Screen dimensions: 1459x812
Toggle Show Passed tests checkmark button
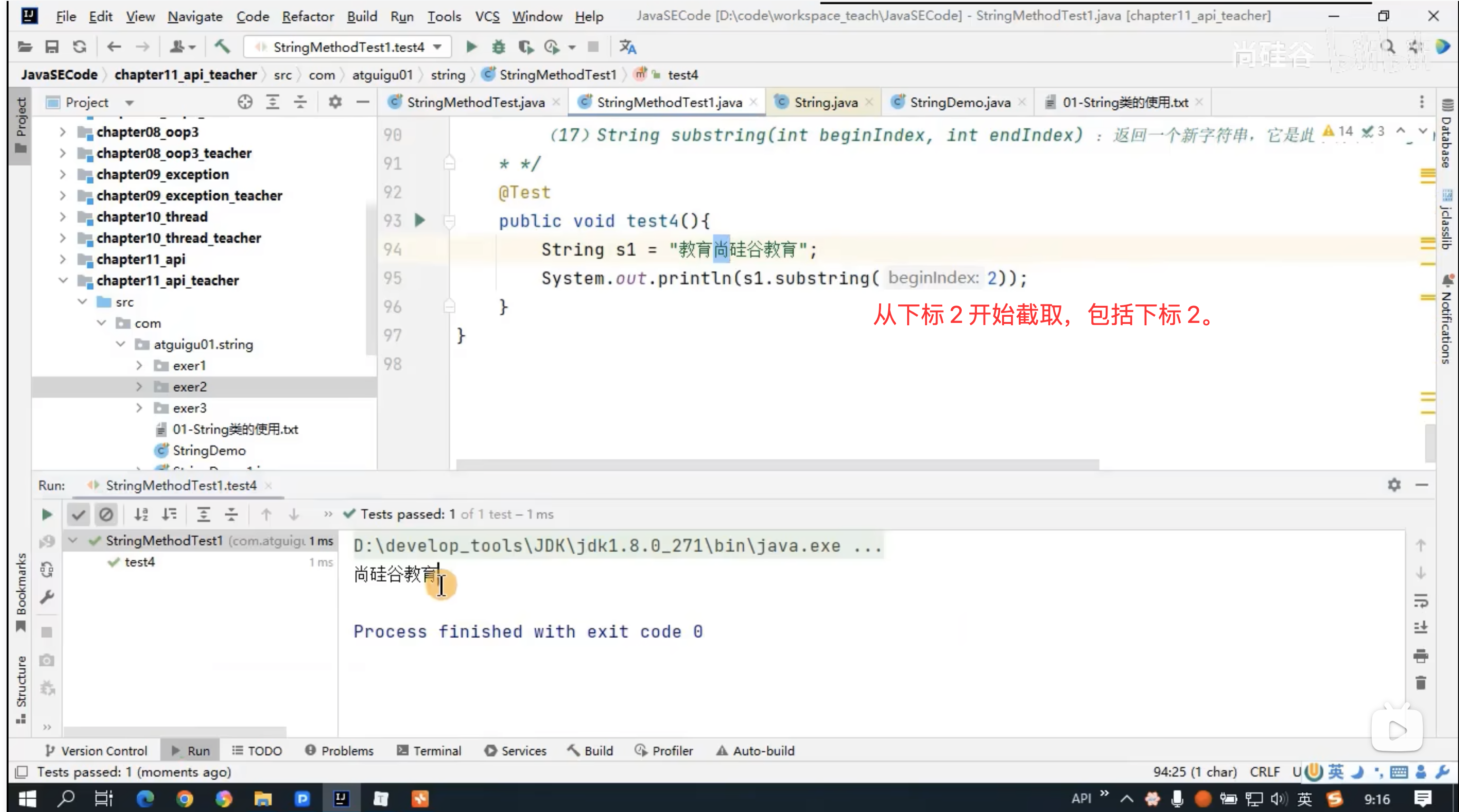click(x=78, y=514)
